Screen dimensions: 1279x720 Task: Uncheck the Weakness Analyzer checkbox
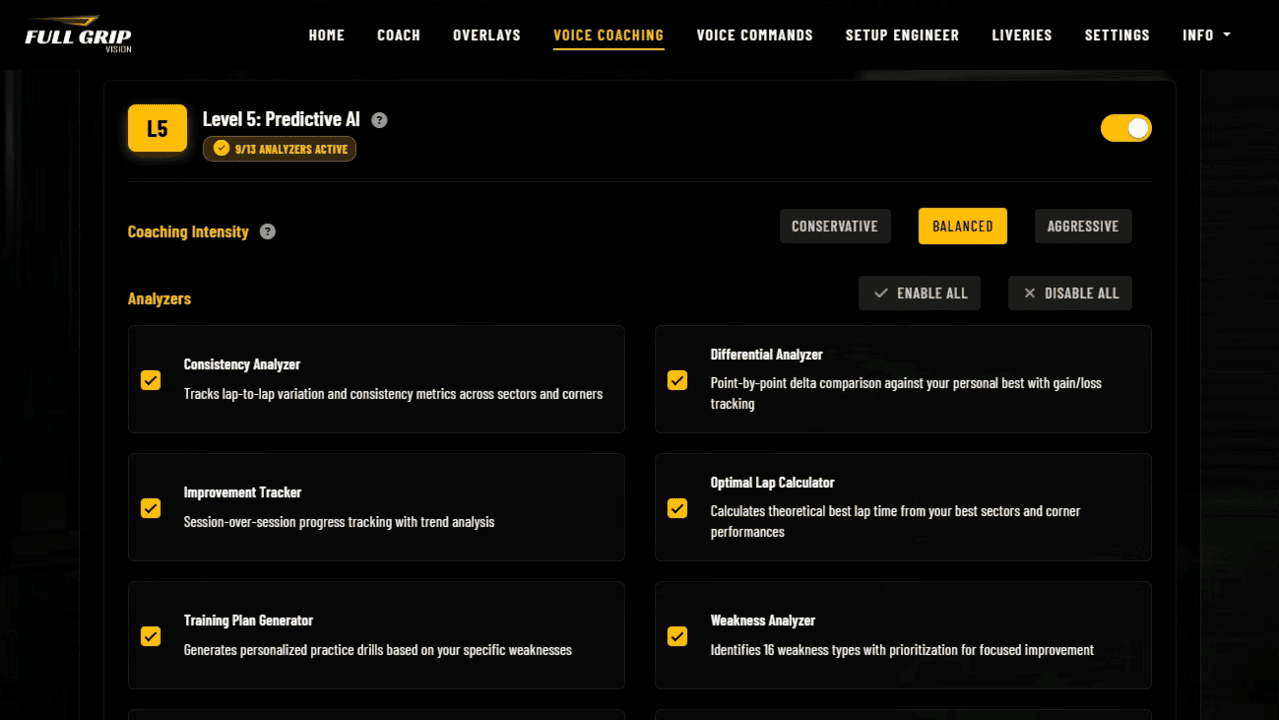click(x=677, y=636)
